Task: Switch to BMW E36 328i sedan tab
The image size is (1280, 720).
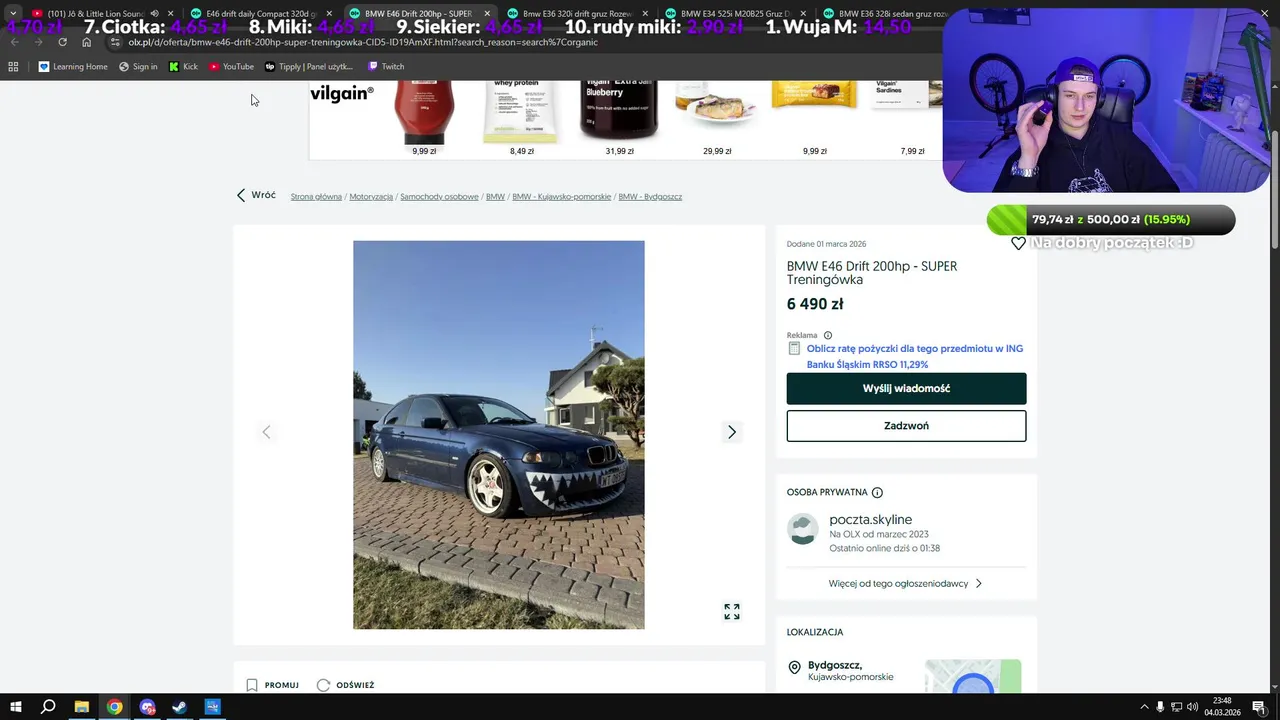Action: tap(880, 13)
